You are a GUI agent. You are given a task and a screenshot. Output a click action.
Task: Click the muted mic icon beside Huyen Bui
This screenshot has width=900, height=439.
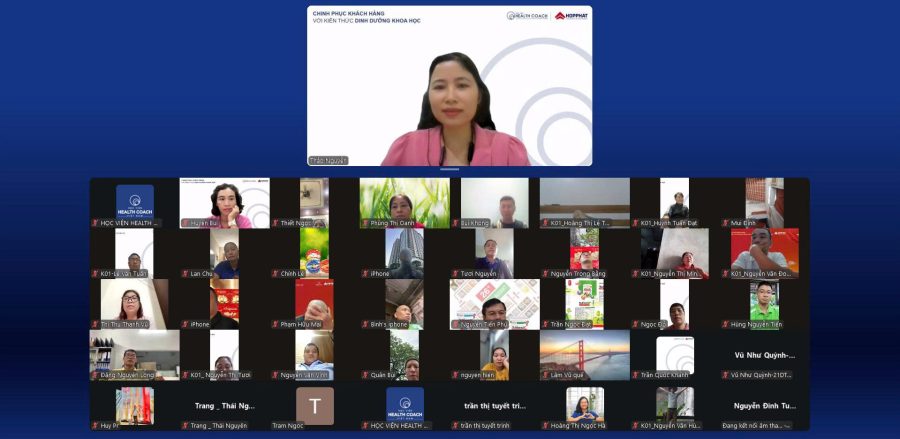pos(186,223)
